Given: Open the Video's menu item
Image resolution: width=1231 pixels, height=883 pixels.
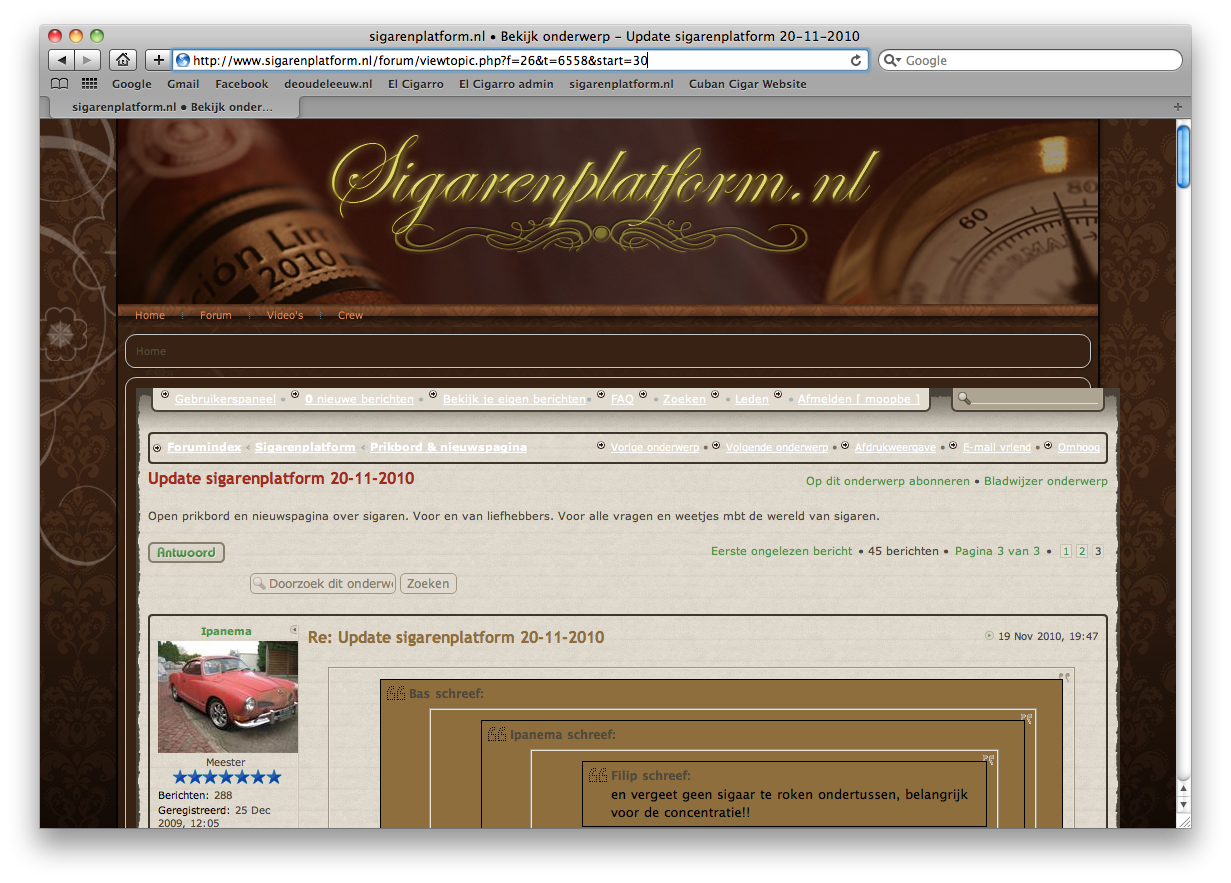Looking at the screenshot, I should tap(285, 315).
